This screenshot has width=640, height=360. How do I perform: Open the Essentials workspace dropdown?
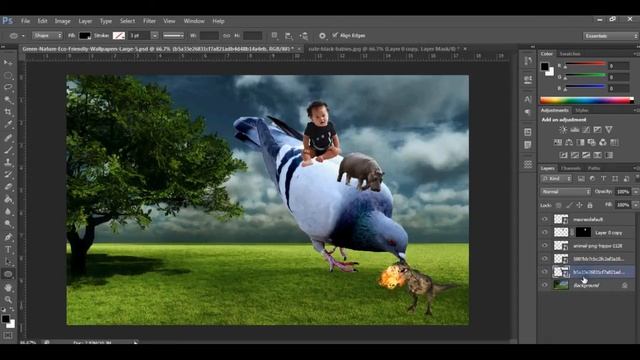pyautogui.click(x=610, y=36)
